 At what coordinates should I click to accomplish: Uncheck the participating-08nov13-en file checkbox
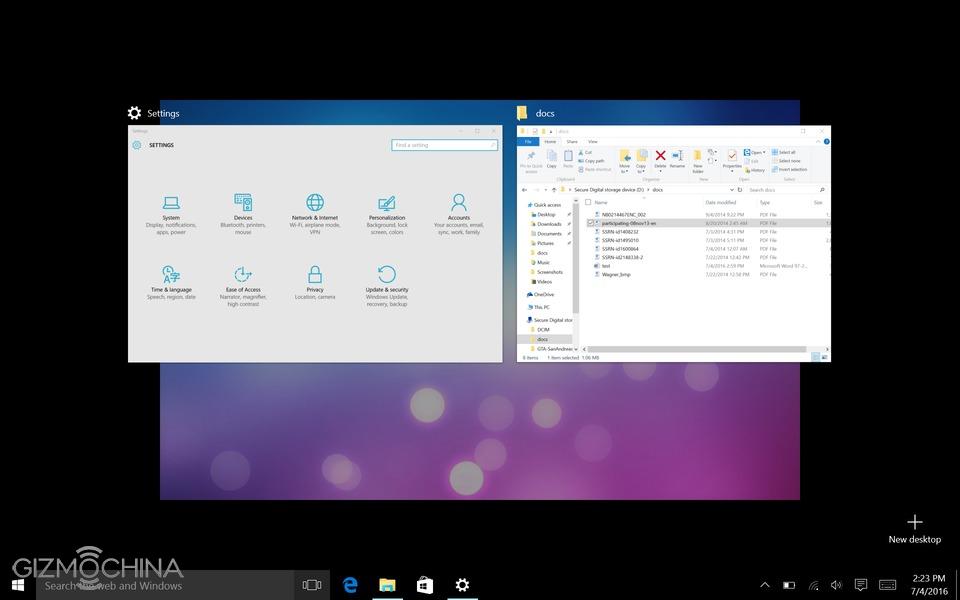click(591, 223)
